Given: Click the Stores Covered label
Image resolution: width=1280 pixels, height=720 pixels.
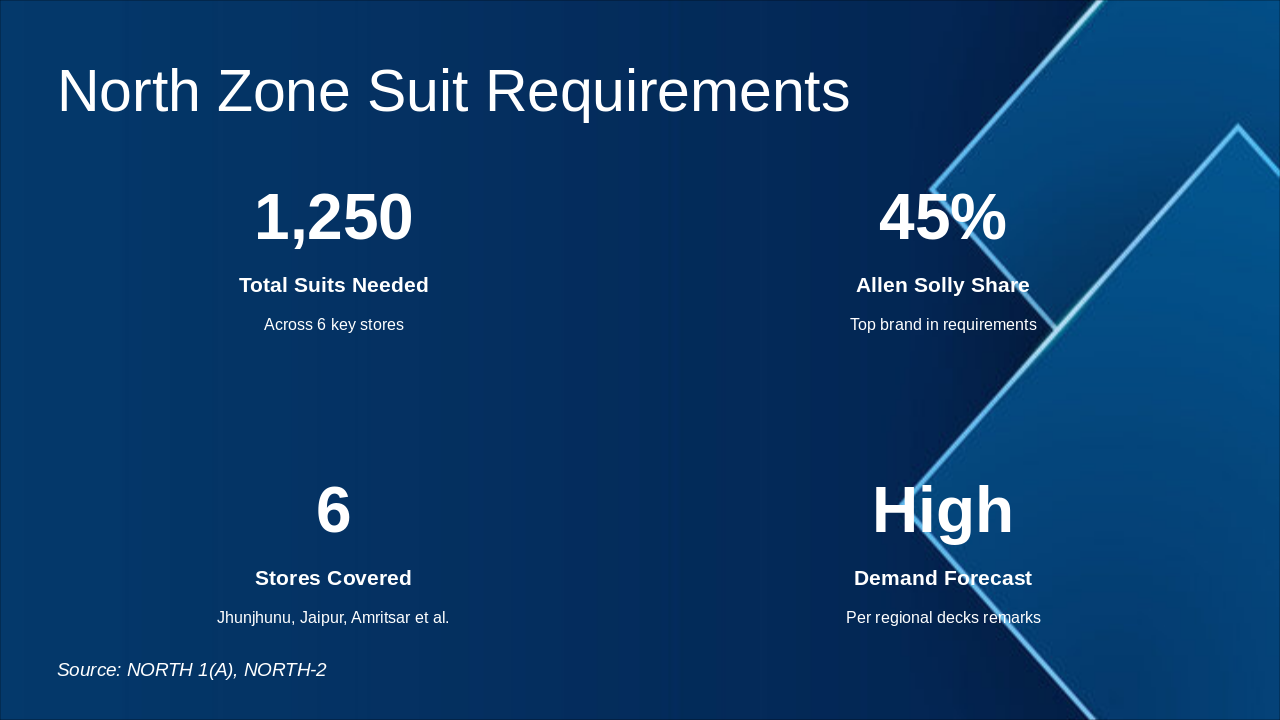Looking at the screenshot, I should pos(333,578).
